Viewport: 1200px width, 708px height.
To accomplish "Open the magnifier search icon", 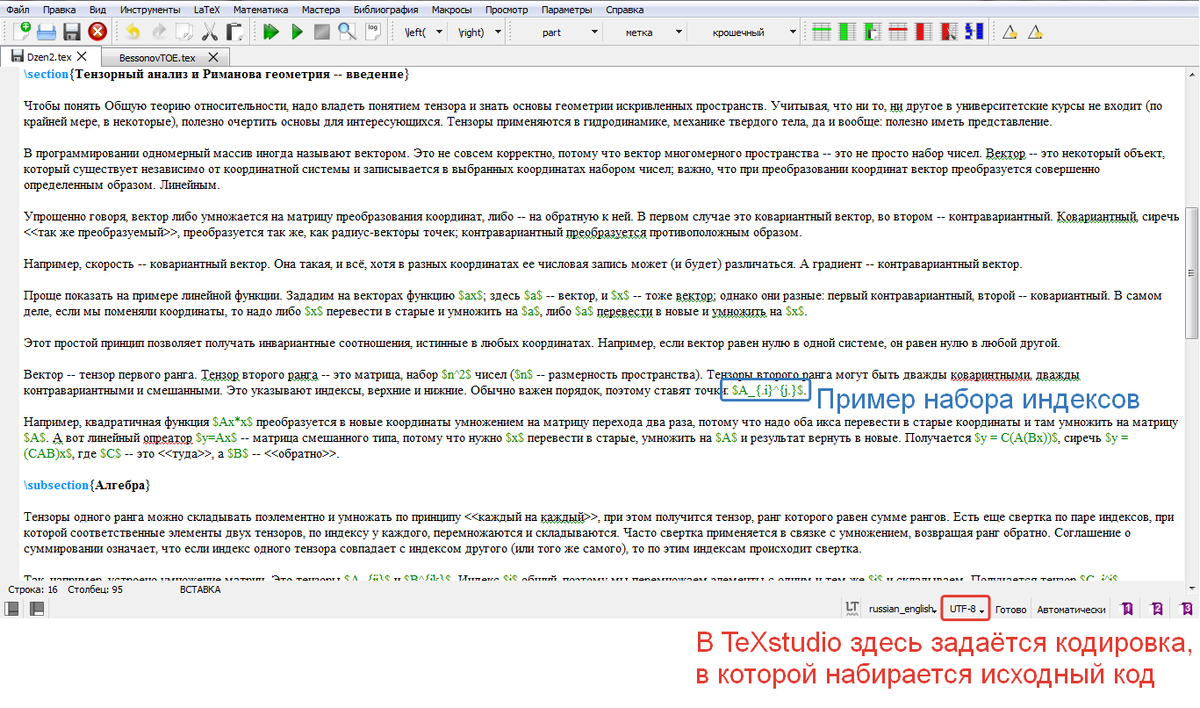I will pos(346,31).
